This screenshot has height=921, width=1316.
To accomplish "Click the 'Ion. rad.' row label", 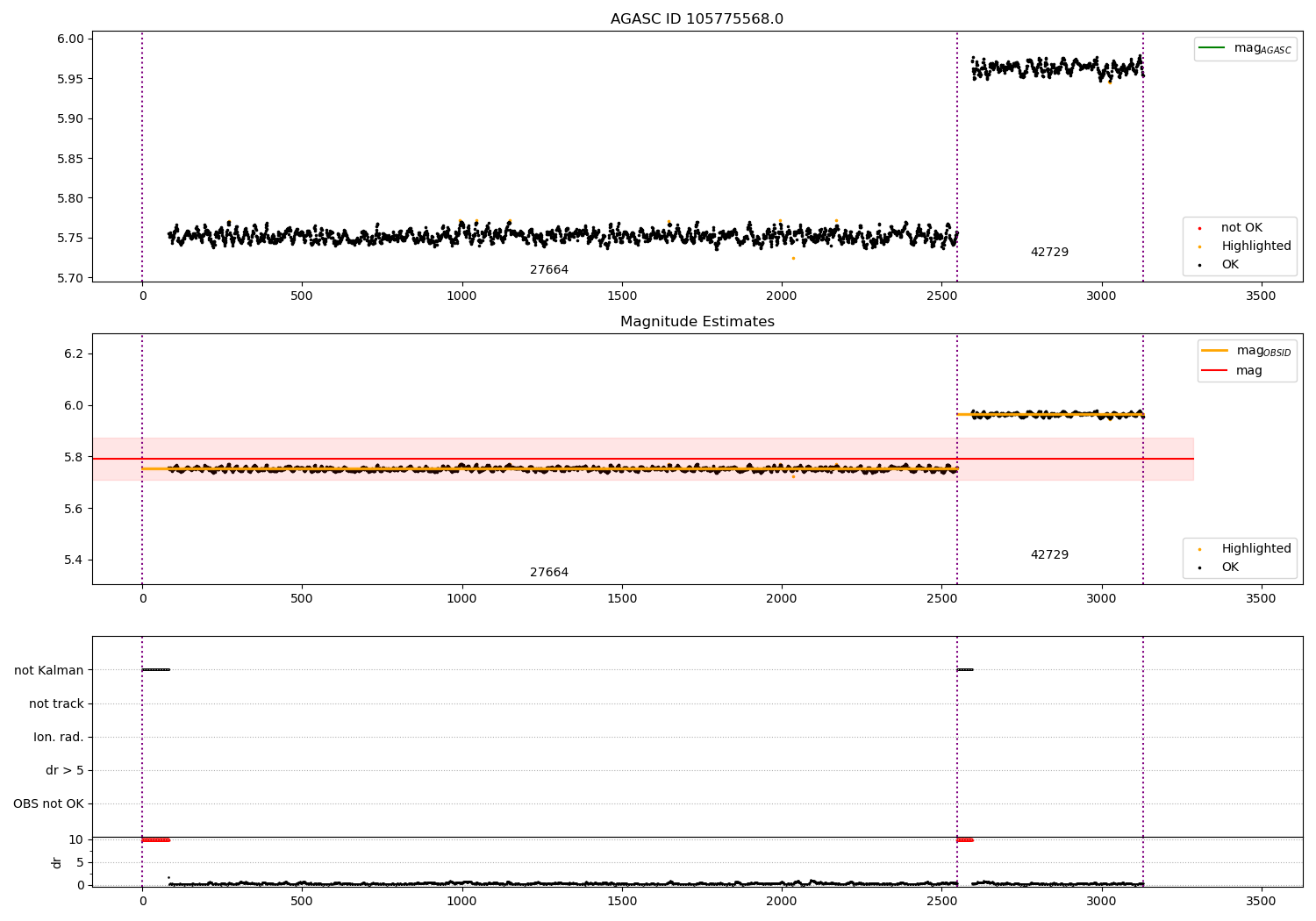I will point(59,737).
